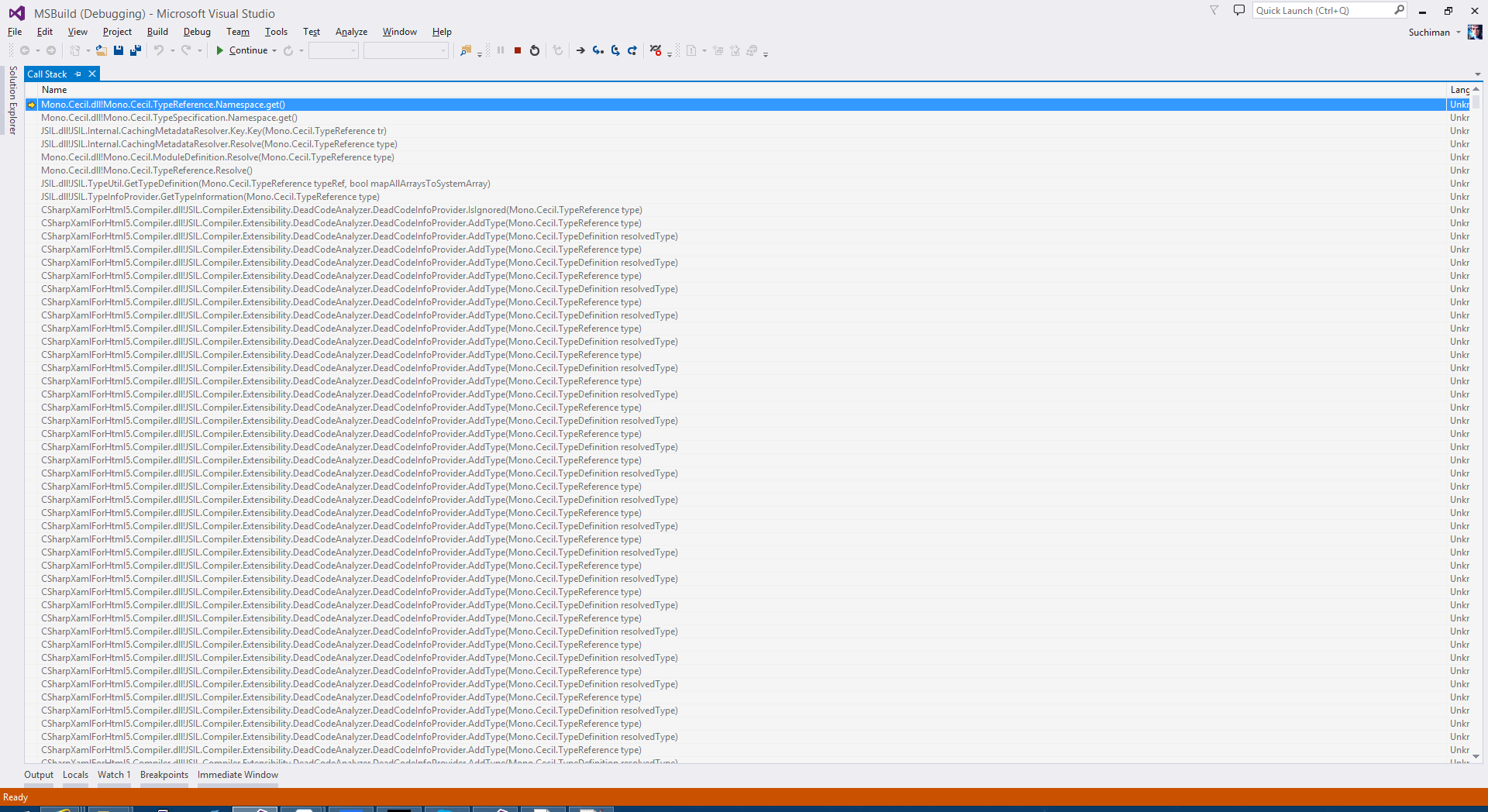This screenshot has width=1488, height=812.
Task: Click inside the Quick Launch search field
Action: (1323, 10)
